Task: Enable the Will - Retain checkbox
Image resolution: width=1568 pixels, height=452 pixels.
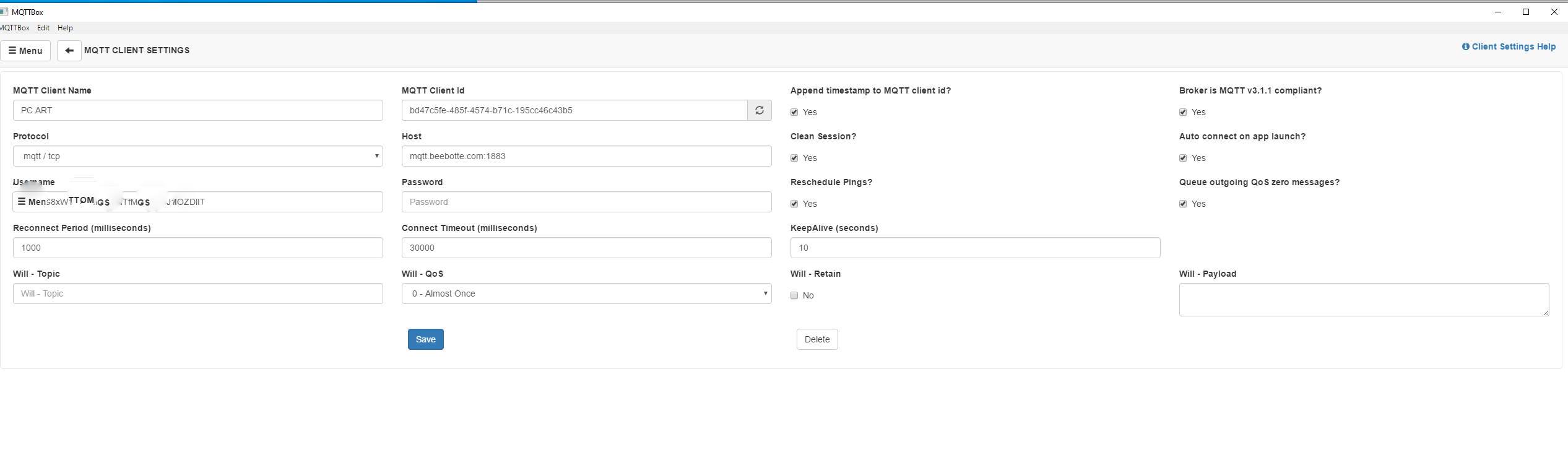Action: (794, 295)
